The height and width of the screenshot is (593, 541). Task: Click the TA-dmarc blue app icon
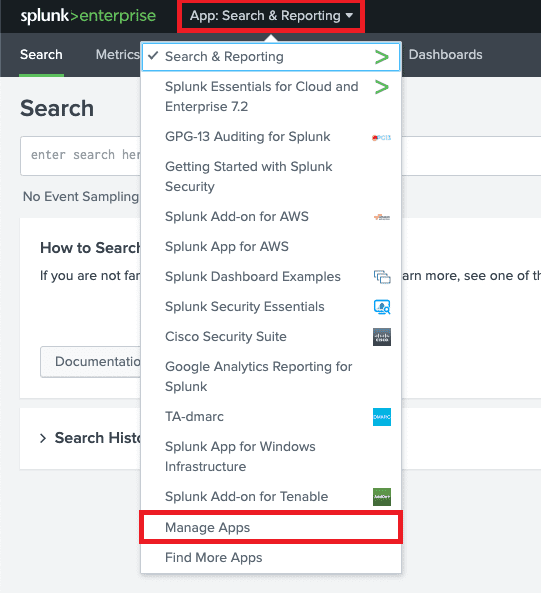[382, 417]
